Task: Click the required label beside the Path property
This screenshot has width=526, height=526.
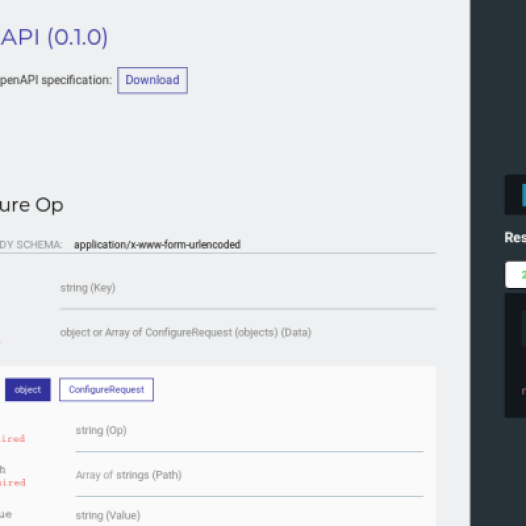Action: [12, 482]
